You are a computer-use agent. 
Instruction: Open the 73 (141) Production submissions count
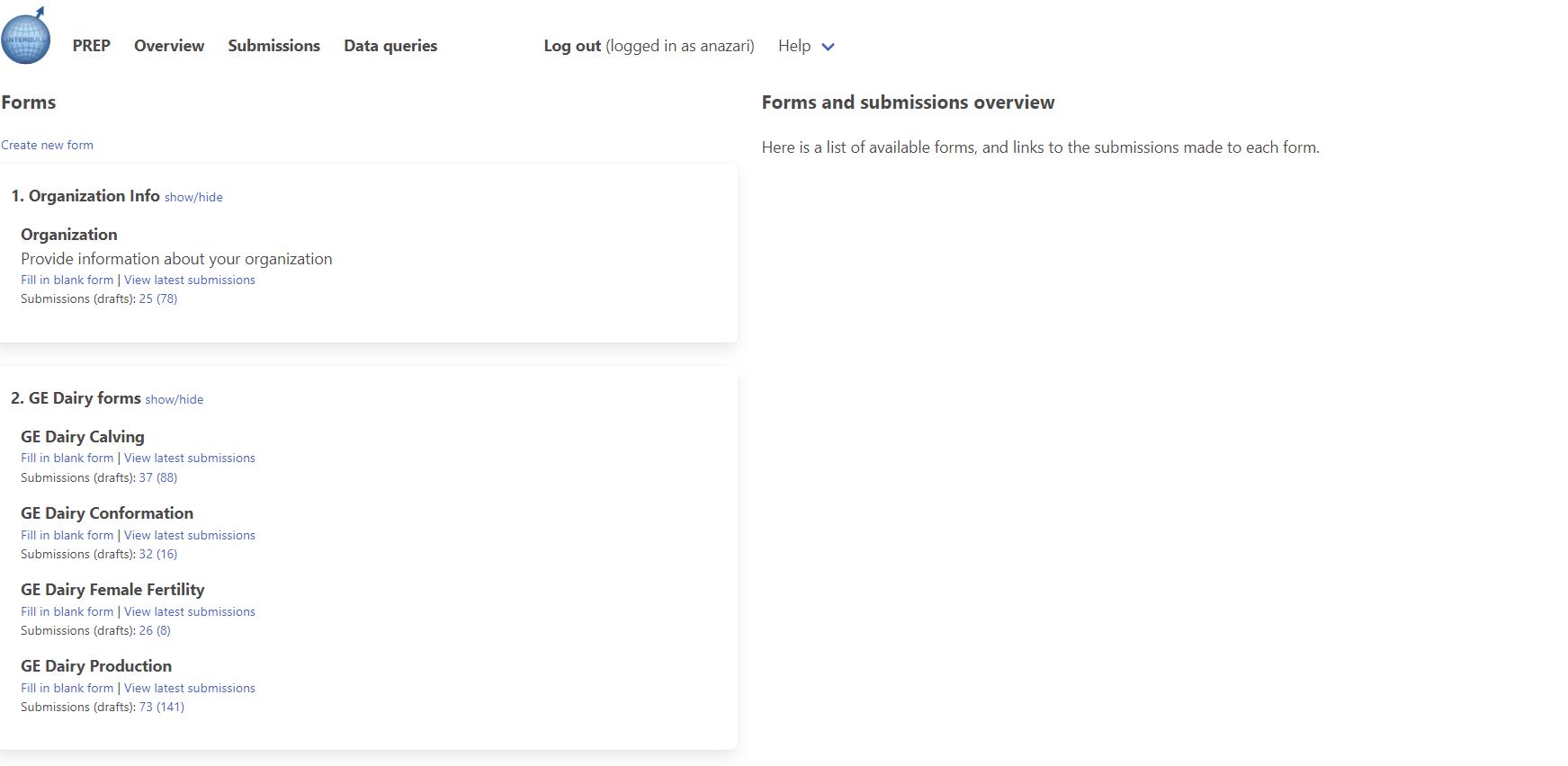tap(162, 707)
